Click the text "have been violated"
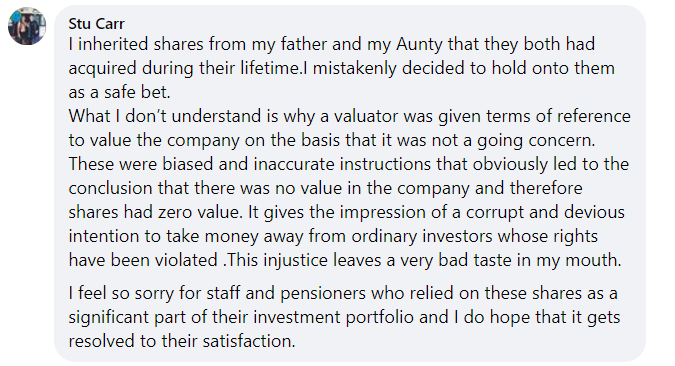The image size is (675, 366). (143, 261)
